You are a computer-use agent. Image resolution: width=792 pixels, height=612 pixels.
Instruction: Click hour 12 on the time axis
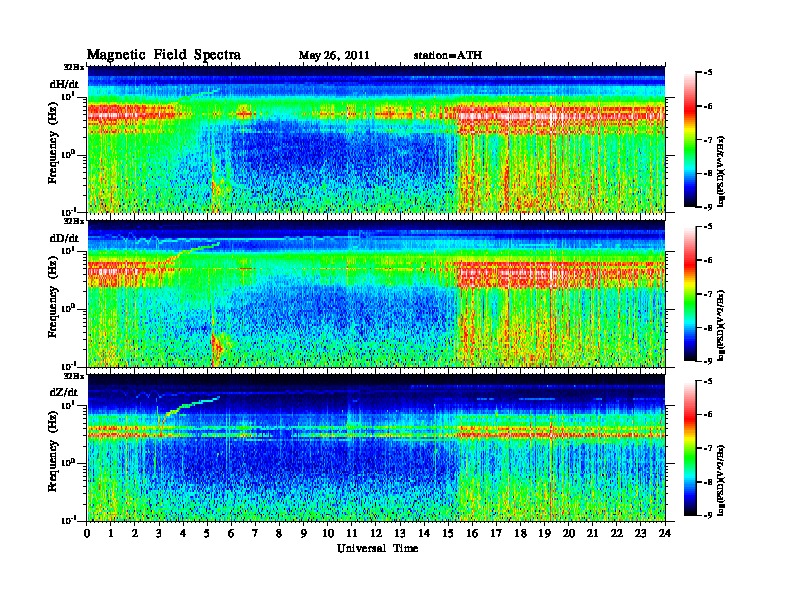[x=376, y=533]
